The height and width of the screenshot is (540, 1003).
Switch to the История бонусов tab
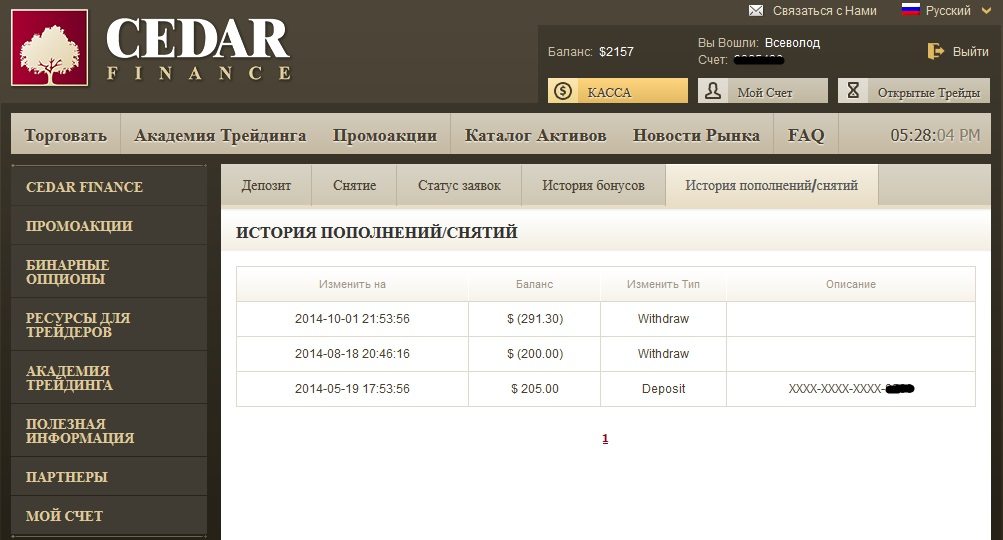594,186
